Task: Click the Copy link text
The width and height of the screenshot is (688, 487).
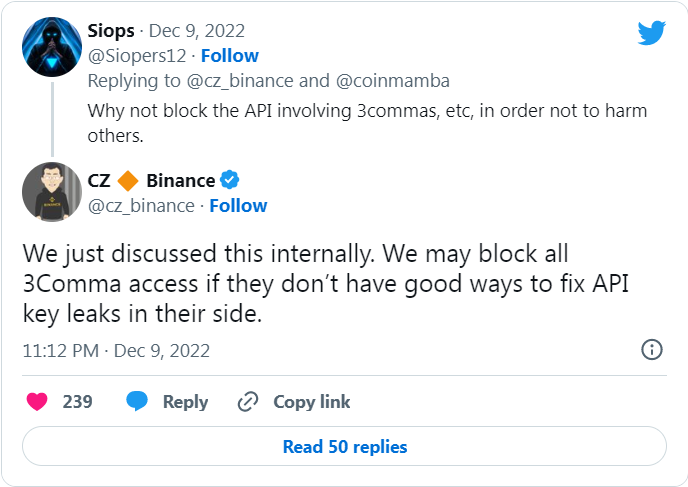Action: [312, 402]
